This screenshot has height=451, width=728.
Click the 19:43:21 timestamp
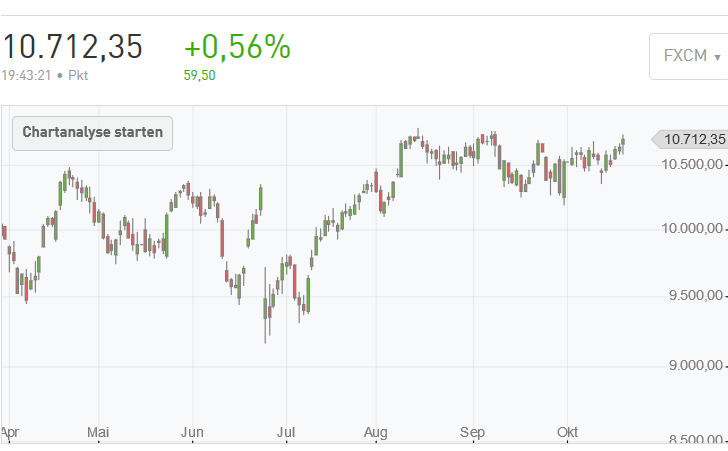coord(27,75)
